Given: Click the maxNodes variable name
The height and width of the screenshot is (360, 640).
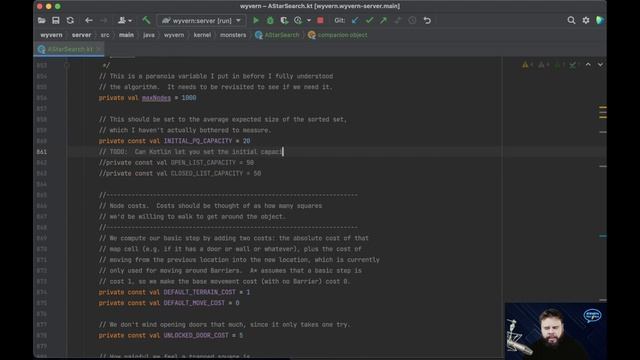Looking at the screenshot, I should [x=156, y=98].
